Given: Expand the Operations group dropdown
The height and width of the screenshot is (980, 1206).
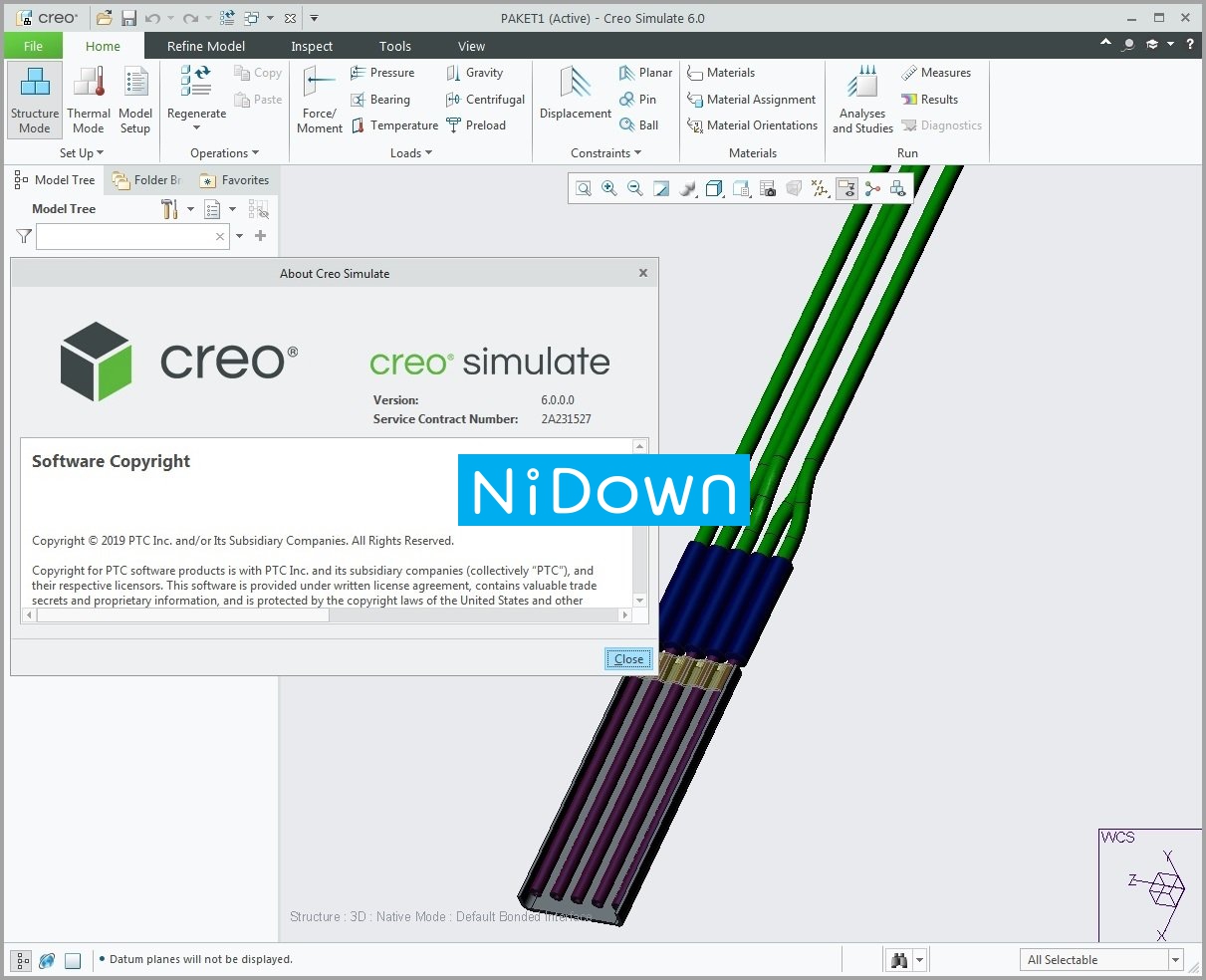Looking at the screenshot, I should pos(224,153).
